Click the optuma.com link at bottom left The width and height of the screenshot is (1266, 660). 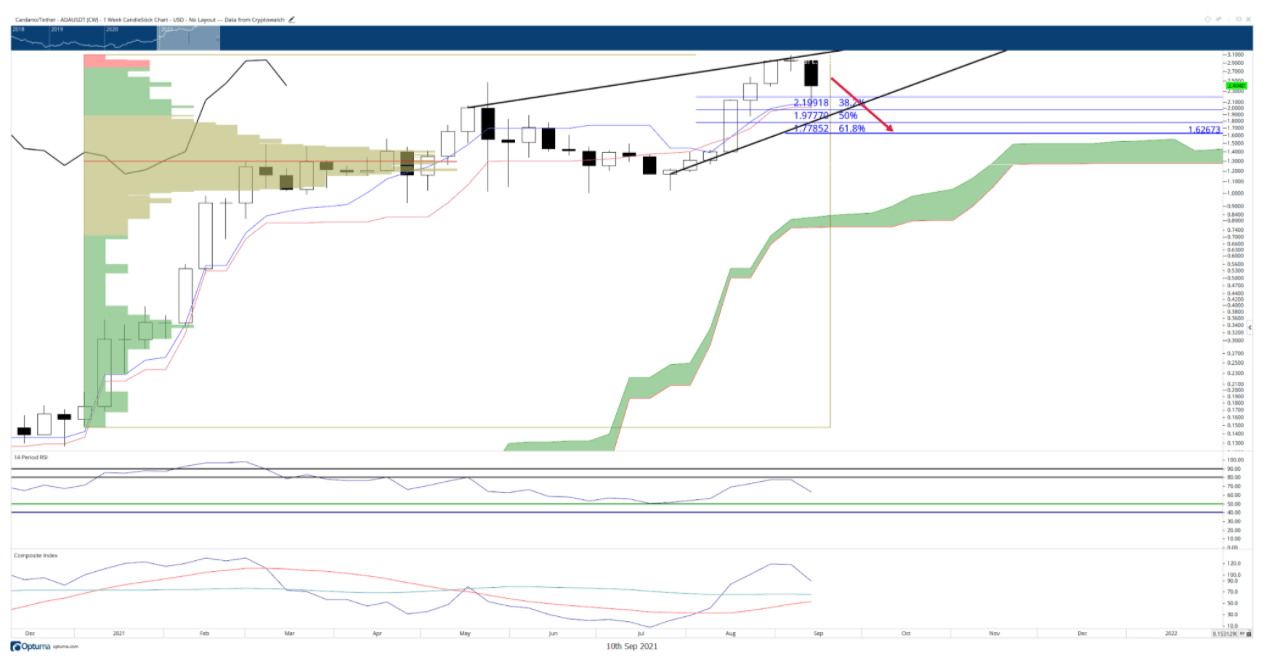[x=66, y=647]
